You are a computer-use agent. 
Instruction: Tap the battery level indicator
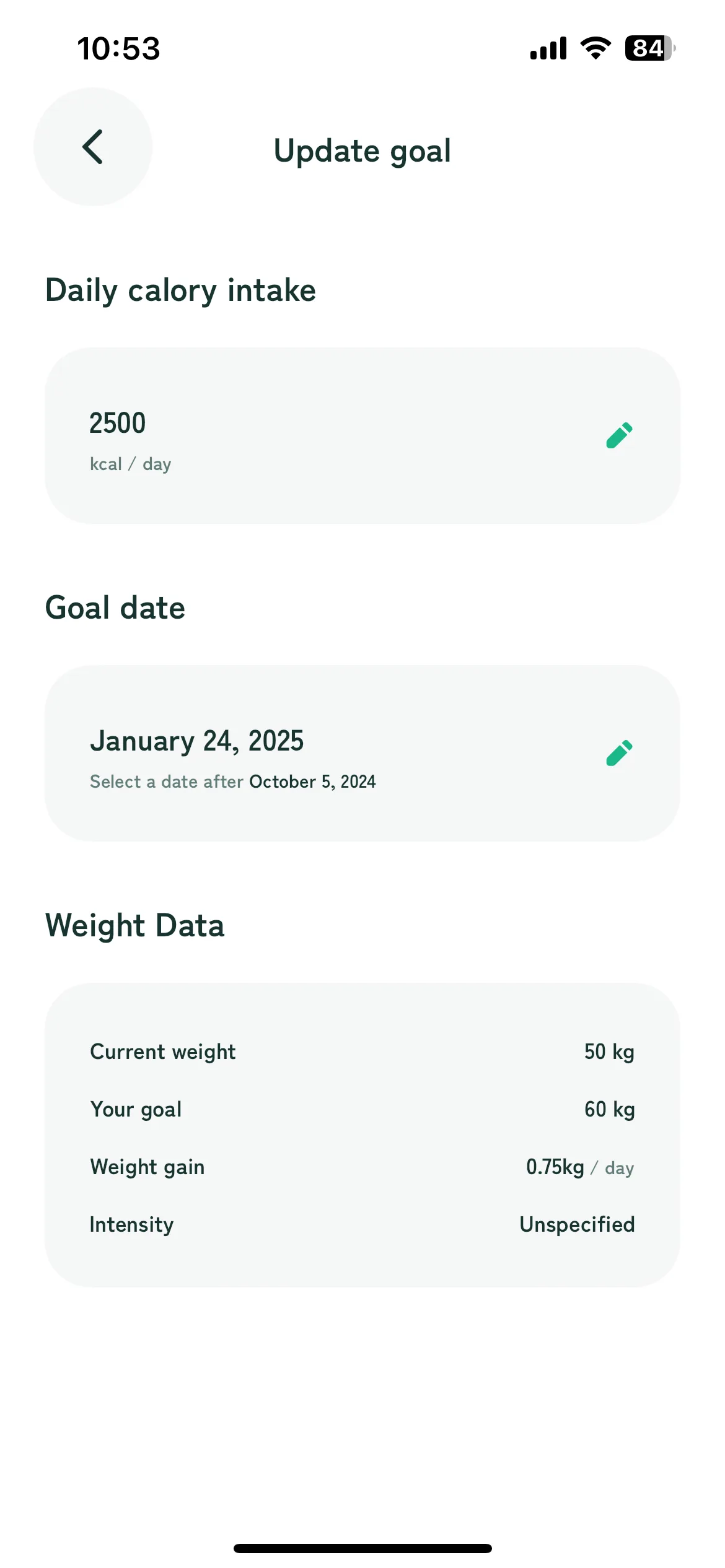650,48
